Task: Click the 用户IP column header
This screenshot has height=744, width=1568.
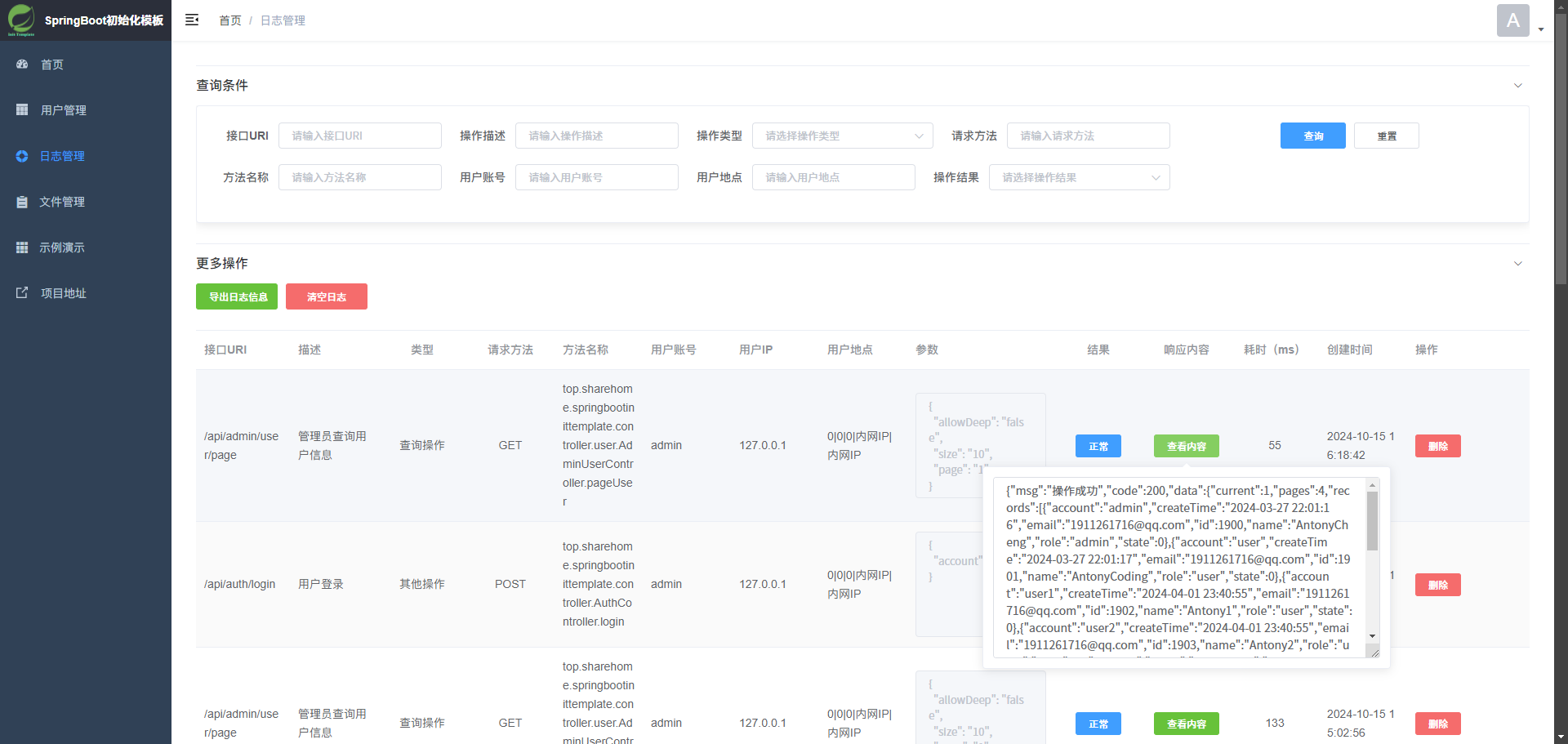Action: [x=755, y=350]
